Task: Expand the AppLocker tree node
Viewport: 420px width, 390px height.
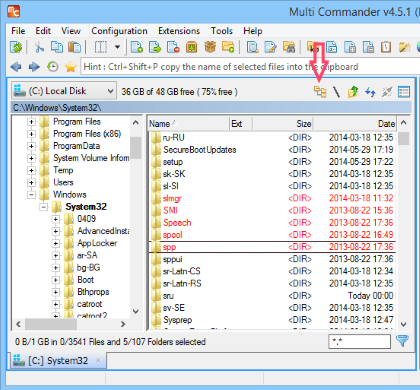Action: click(x=56, y=243)
